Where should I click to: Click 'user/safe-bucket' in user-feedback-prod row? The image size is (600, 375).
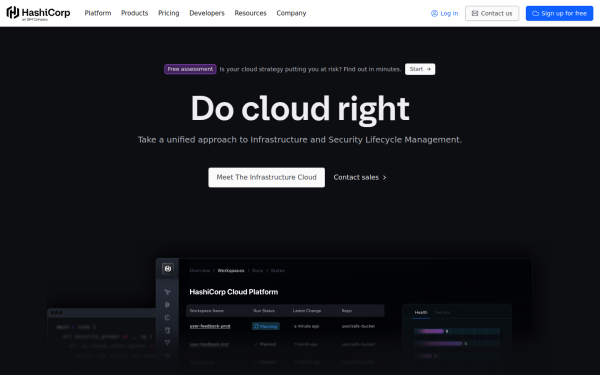(358, 326)
